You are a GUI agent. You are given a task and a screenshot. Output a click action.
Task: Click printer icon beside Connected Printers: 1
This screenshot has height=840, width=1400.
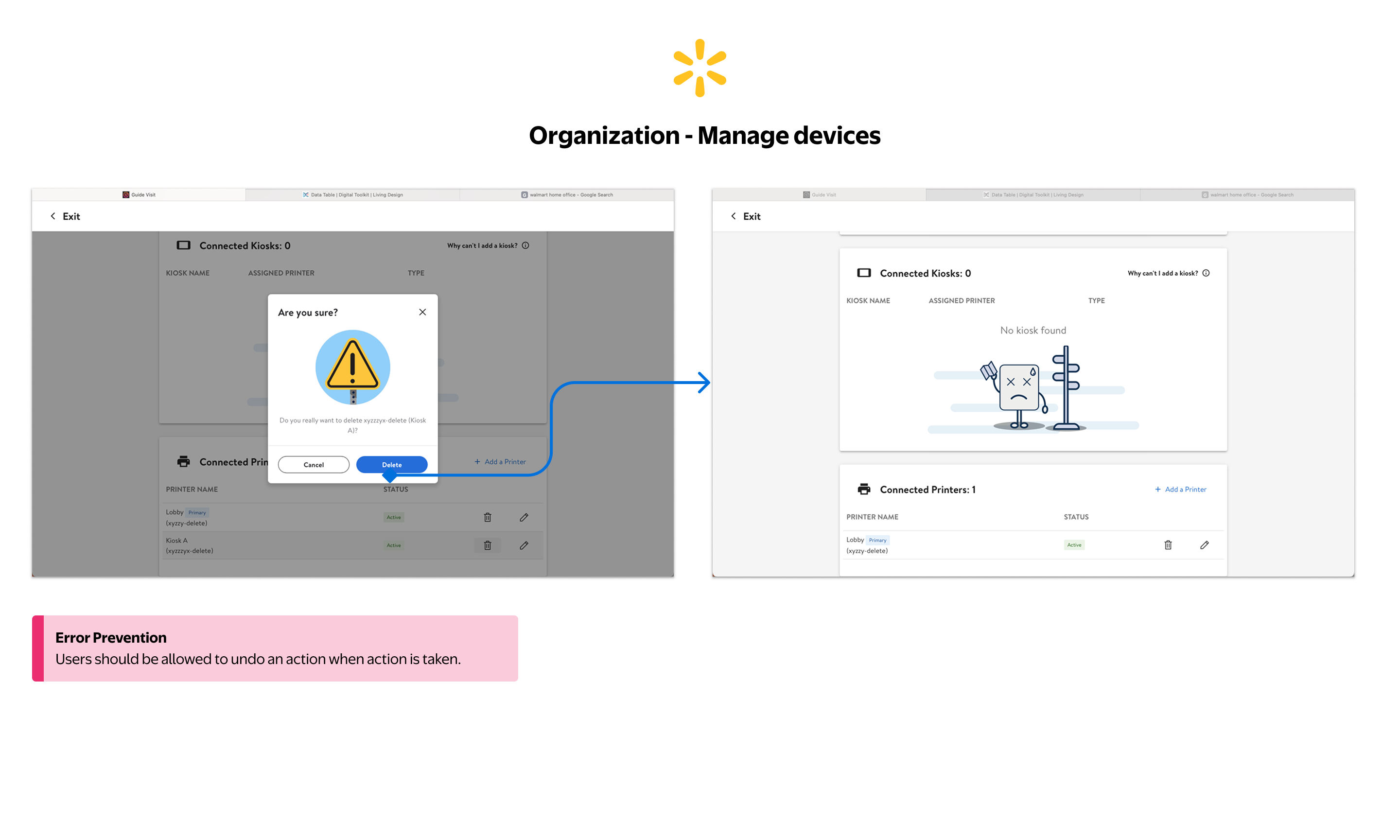pyautogui.click(x=863, y=489)
